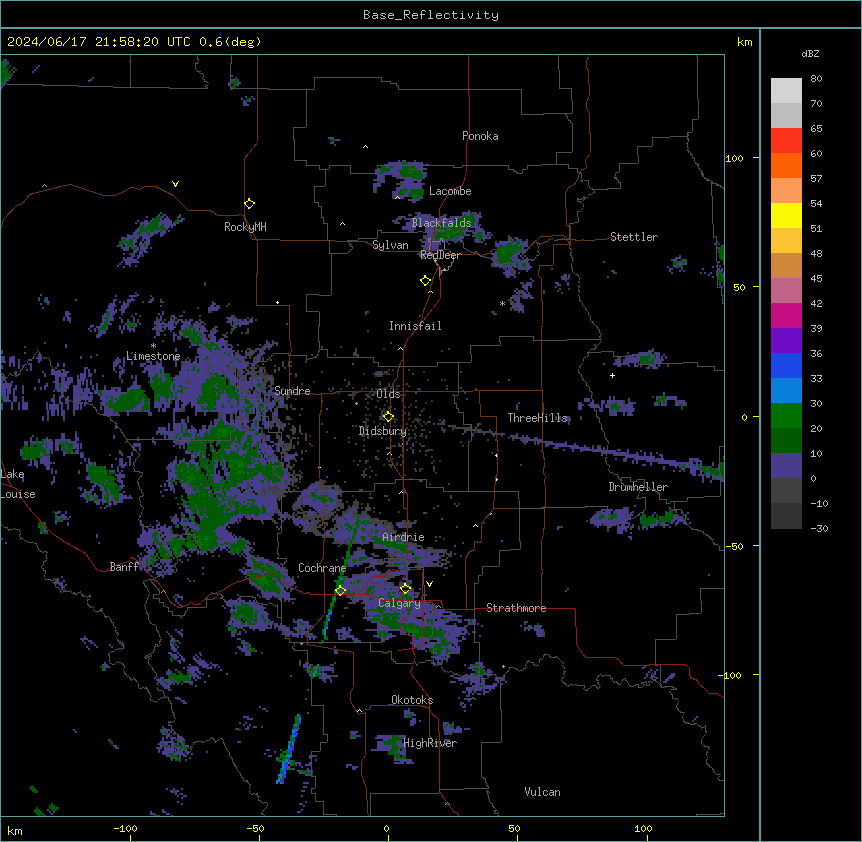Viewport: 862px width, 842px height.
Task: Pick the yellow 51-54 dBZ legend swatch
Action: (x=786, y=215)
